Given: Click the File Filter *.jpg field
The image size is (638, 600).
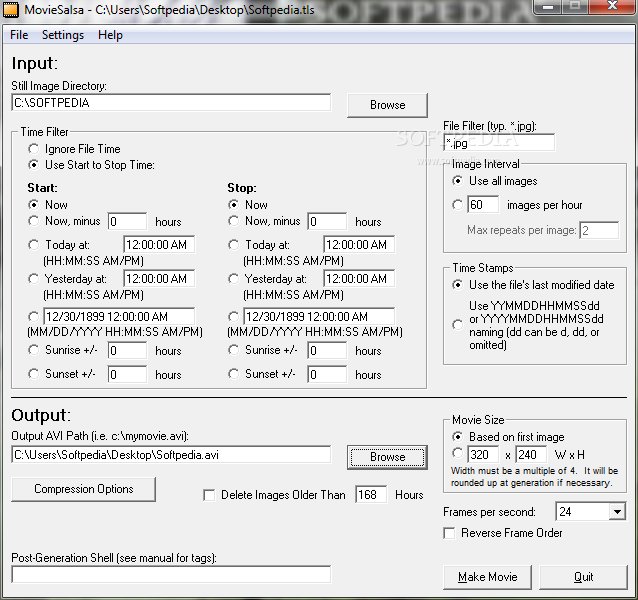Looking at the screenshot, I should click(499, 143).
